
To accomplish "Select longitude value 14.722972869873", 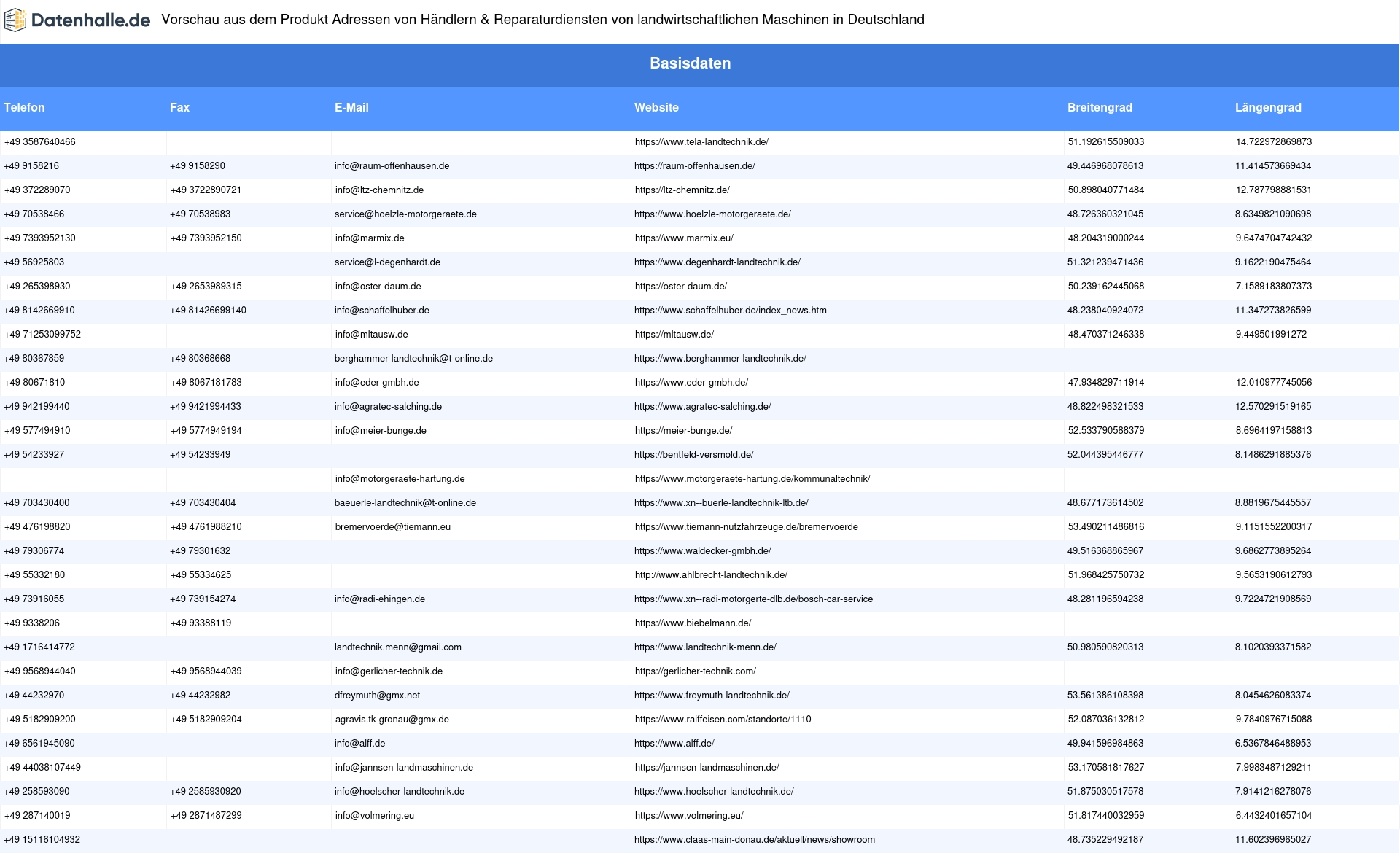I will pyautogui.click(x=1273, y=142).
